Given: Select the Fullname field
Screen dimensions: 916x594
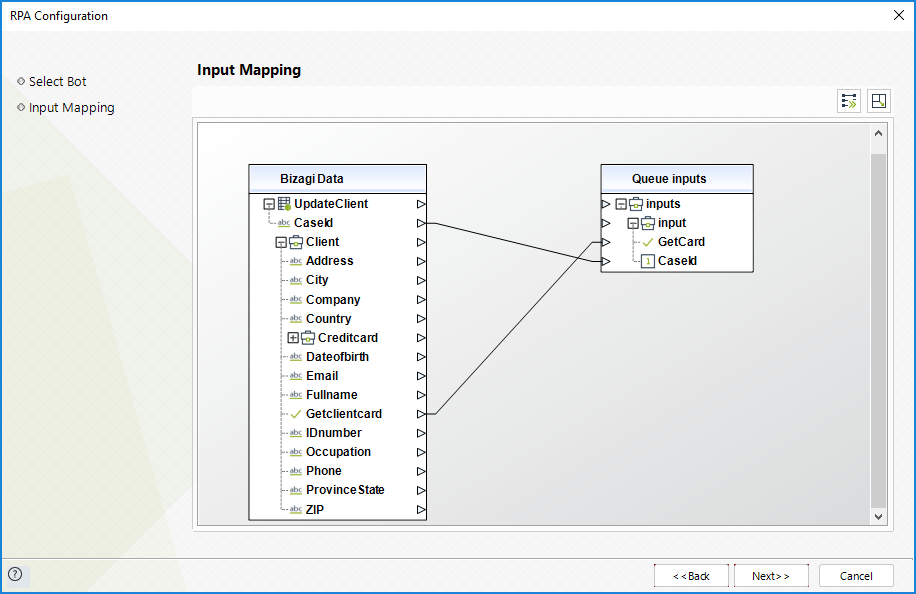Looking at the screenshot, I should (x=331, y=395).
